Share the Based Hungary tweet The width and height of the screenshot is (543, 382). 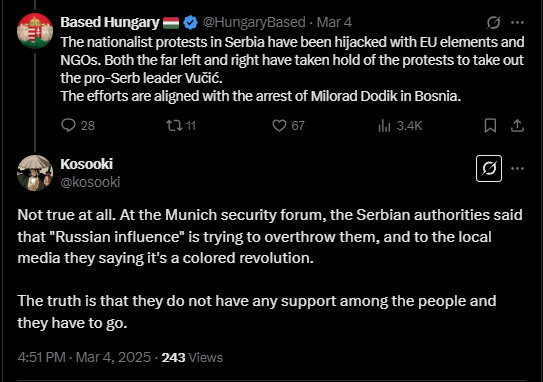(x=517, y=125)
